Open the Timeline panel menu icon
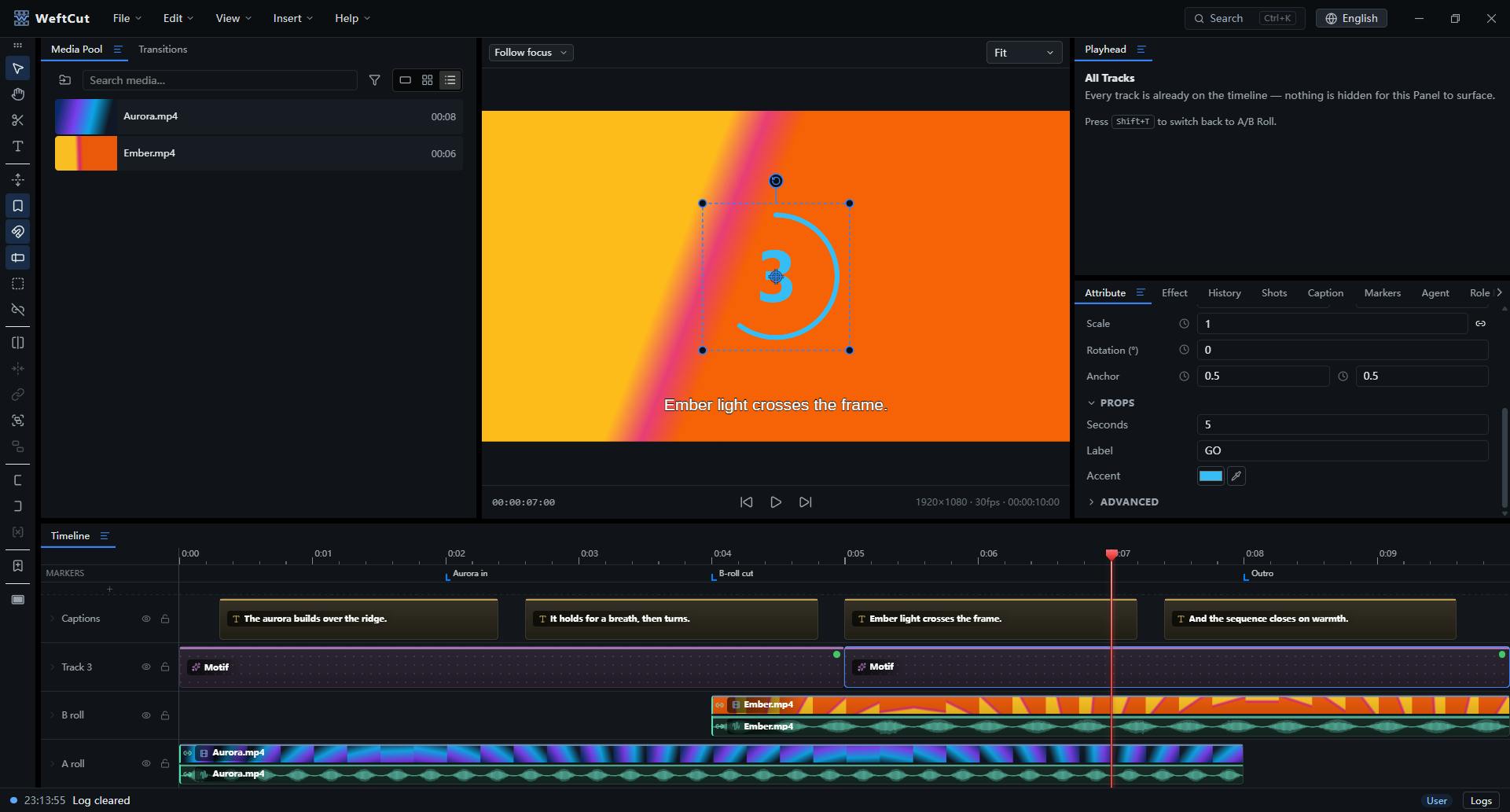Screen dimensions: 1510x812 (x=105, y=536)
